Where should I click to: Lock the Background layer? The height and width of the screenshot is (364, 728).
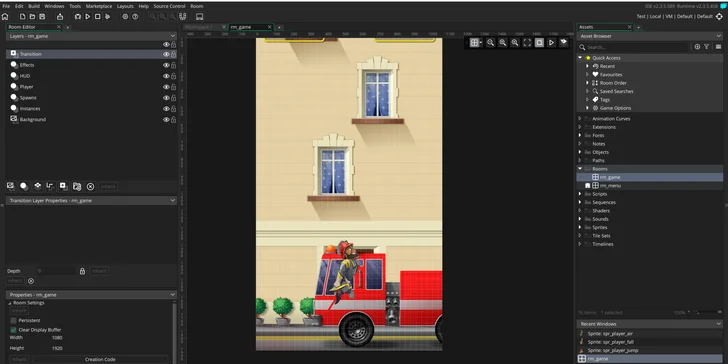(173, 120)
